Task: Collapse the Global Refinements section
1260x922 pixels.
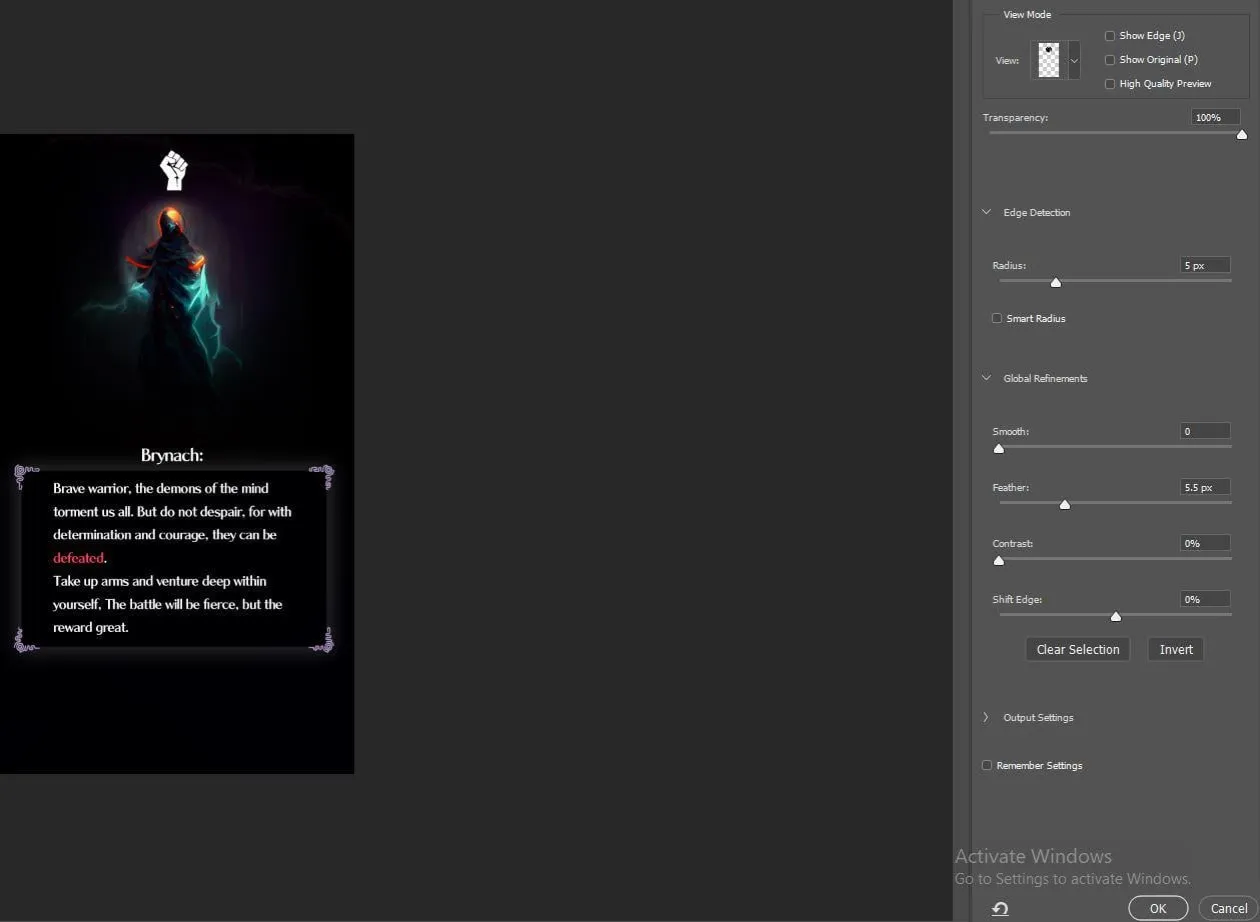Action: pyautogui.click(x=985, y=378)
